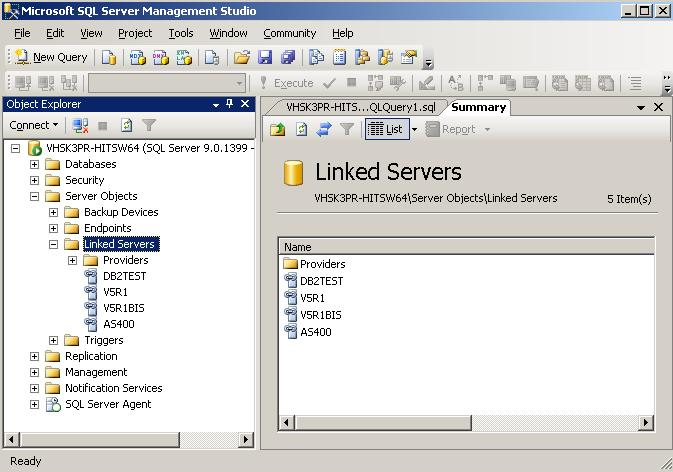Open the Connect dropdown in Object Explorer
Viewport: 673px width, 472px height.
[33, 125]
